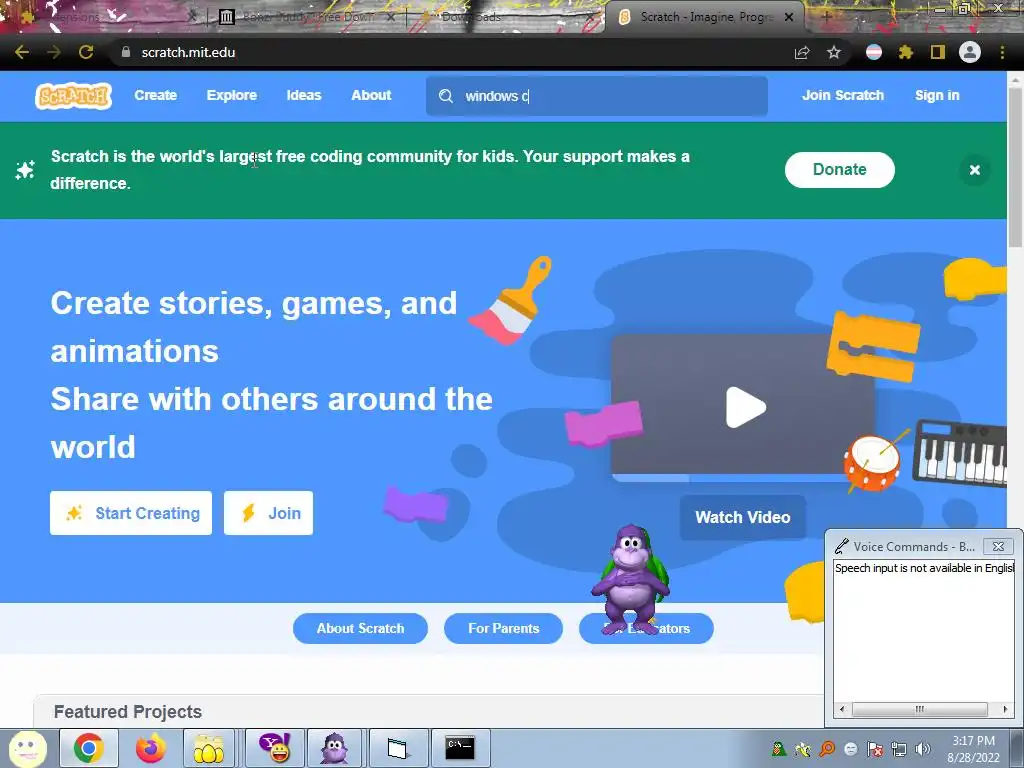The image size is (1024, 768).
Task: Click the Join button with lightning bolt
Action: point(268,513)
